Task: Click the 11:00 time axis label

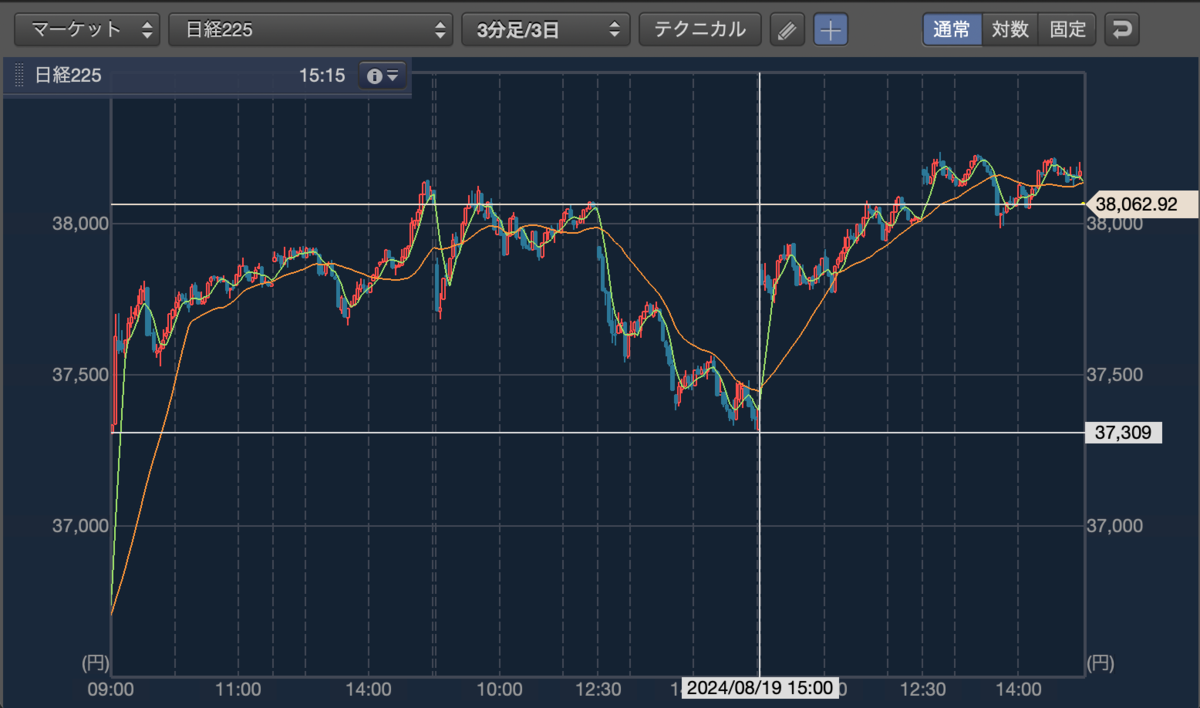Action: coord(239,689)
